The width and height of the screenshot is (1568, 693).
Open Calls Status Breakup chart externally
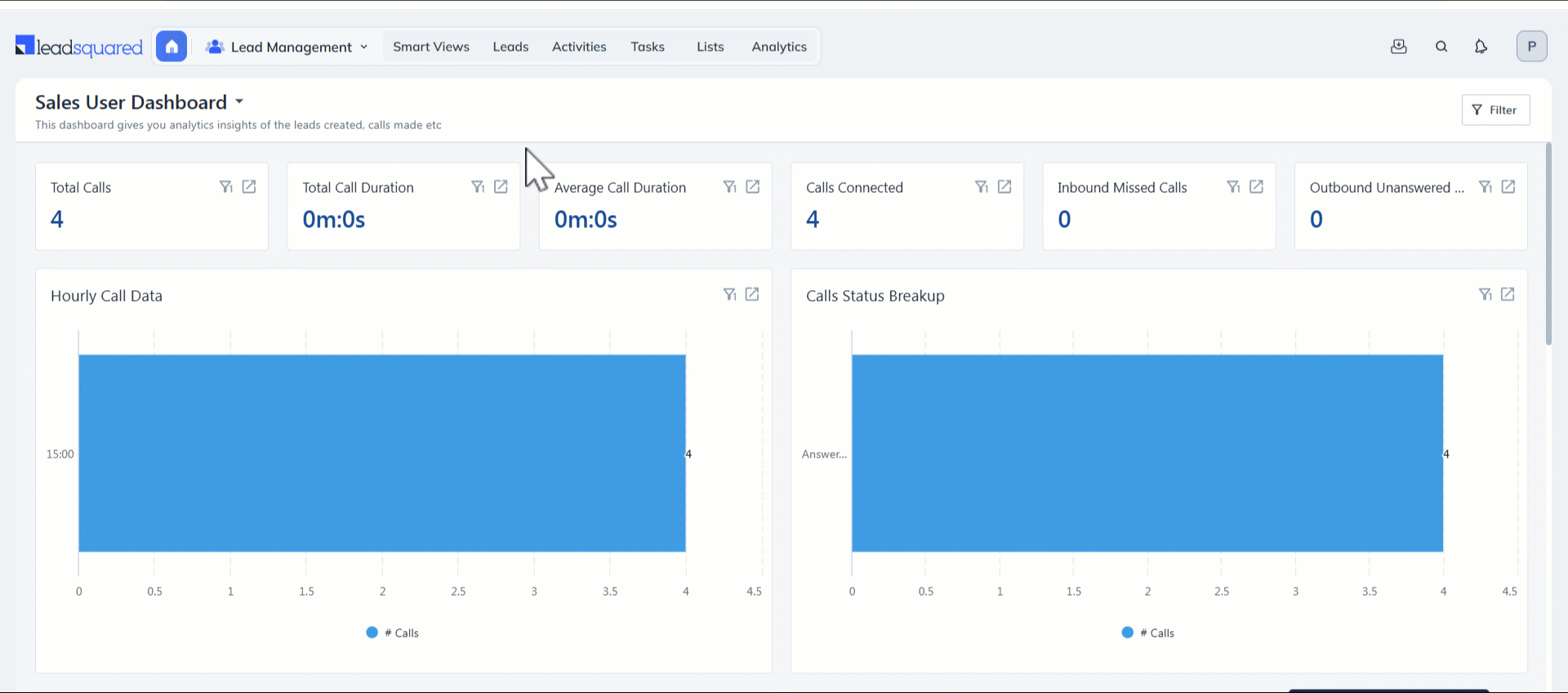1508,294
